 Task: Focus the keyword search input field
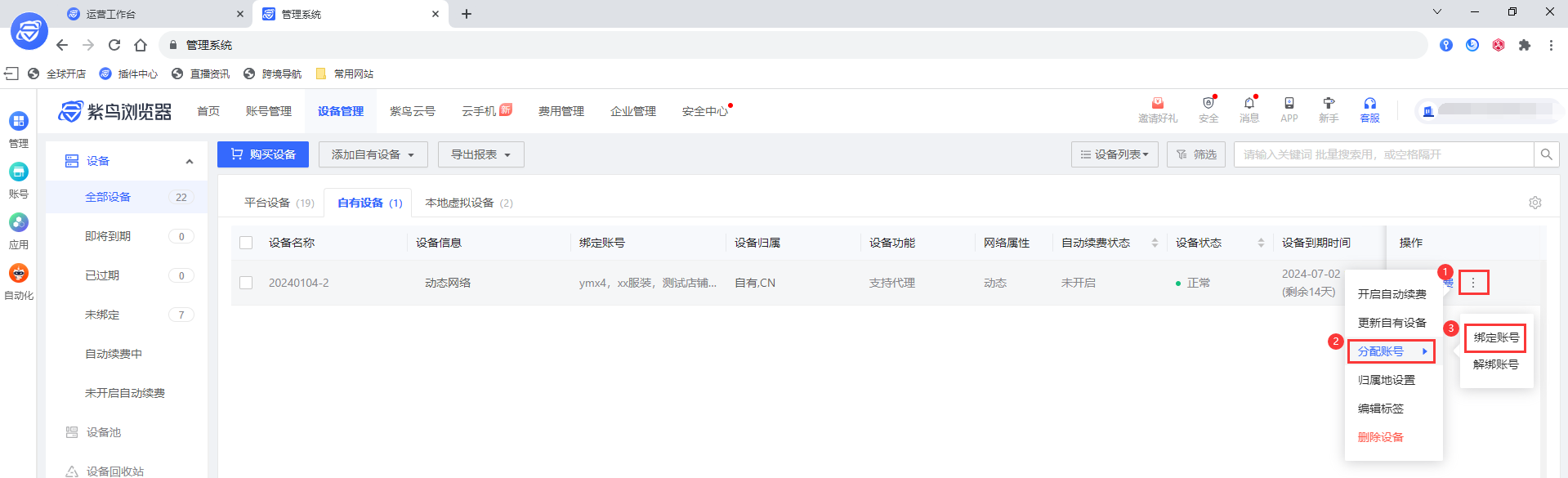tap(1384, 154)
